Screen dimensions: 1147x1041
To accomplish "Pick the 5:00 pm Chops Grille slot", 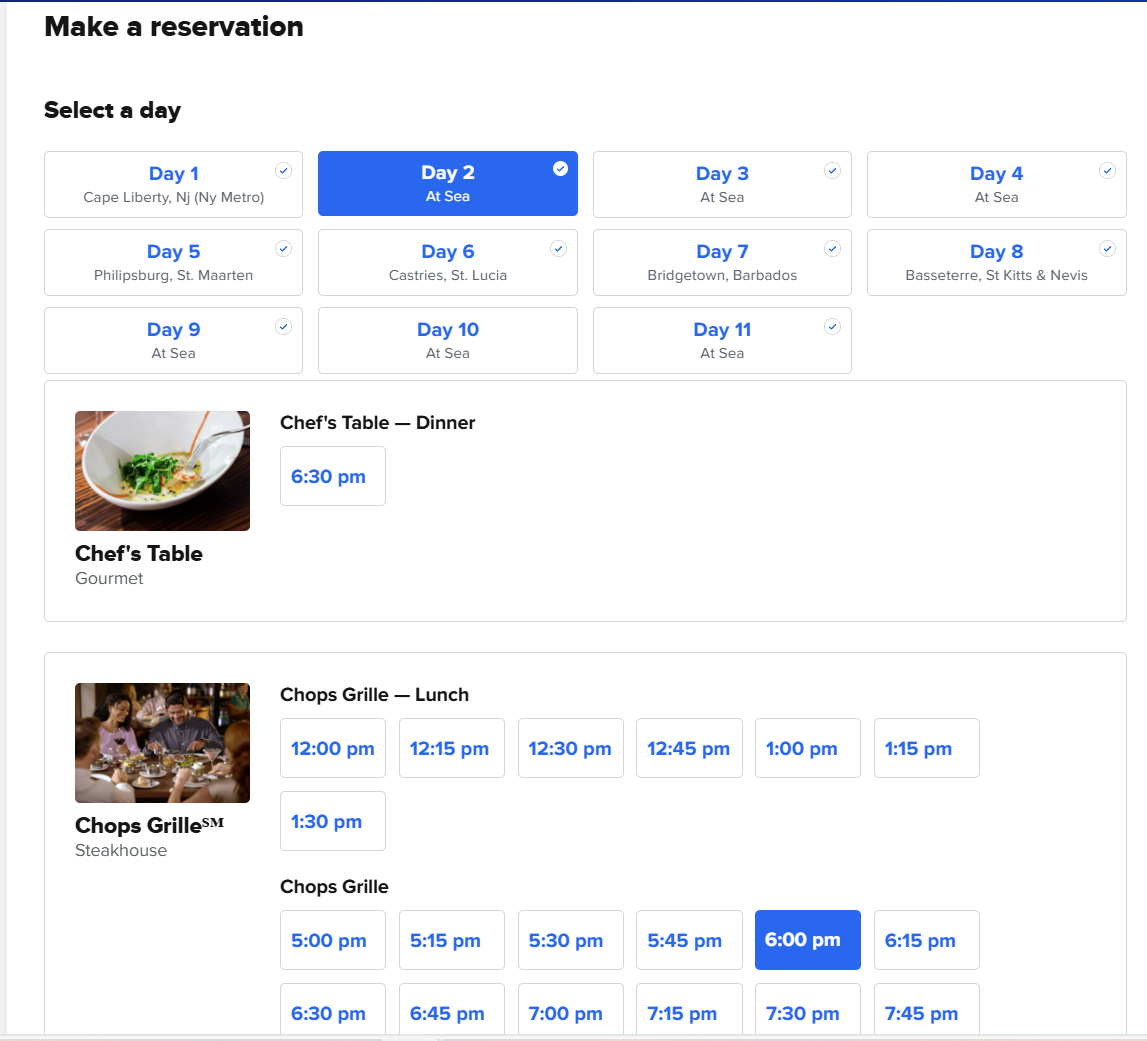I will pyautogui.click(x=332, y=941).
